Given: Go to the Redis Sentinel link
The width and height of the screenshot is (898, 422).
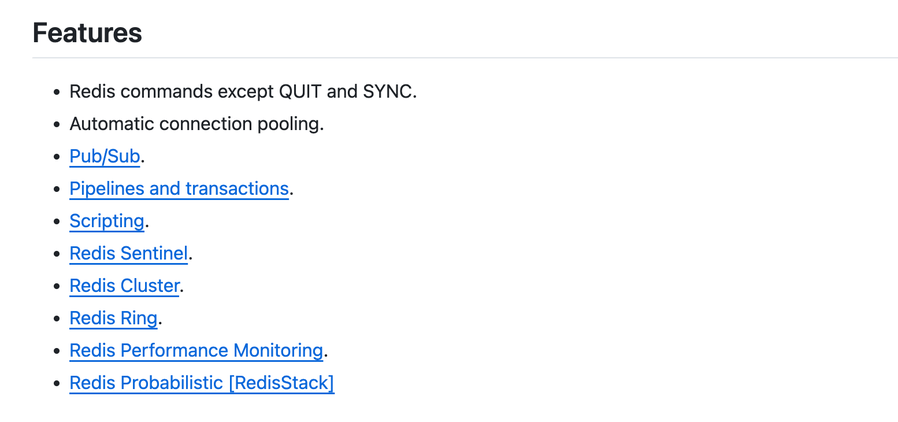Looking at the screenshot, I should click(128, 253).
